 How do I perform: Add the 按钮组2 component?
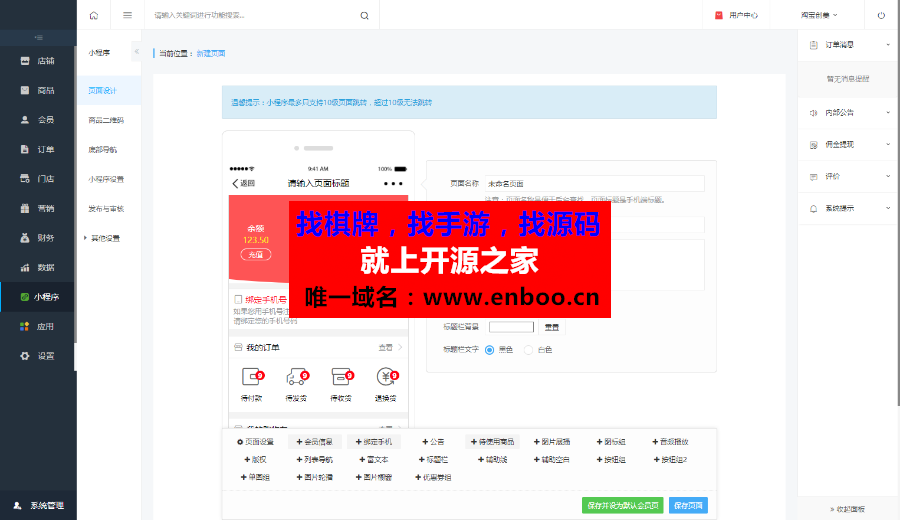tap(670, 460)
